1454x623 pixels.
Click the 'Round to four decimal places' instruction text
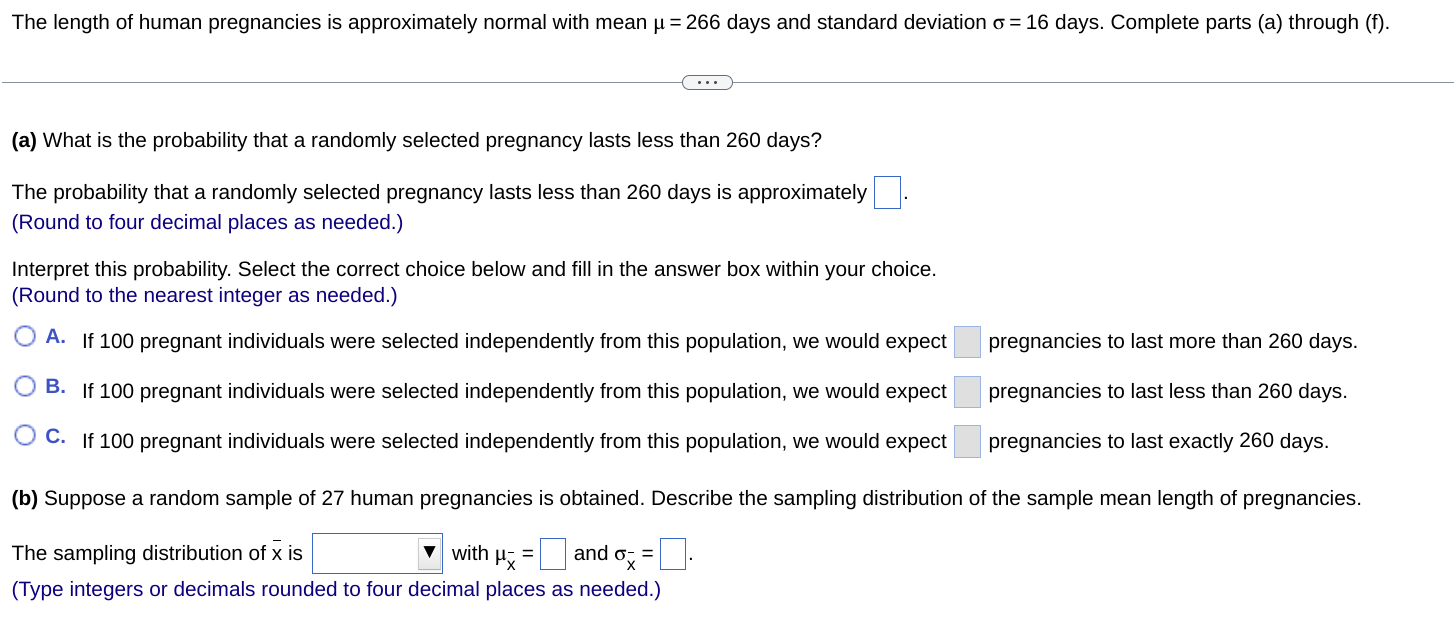207,222
